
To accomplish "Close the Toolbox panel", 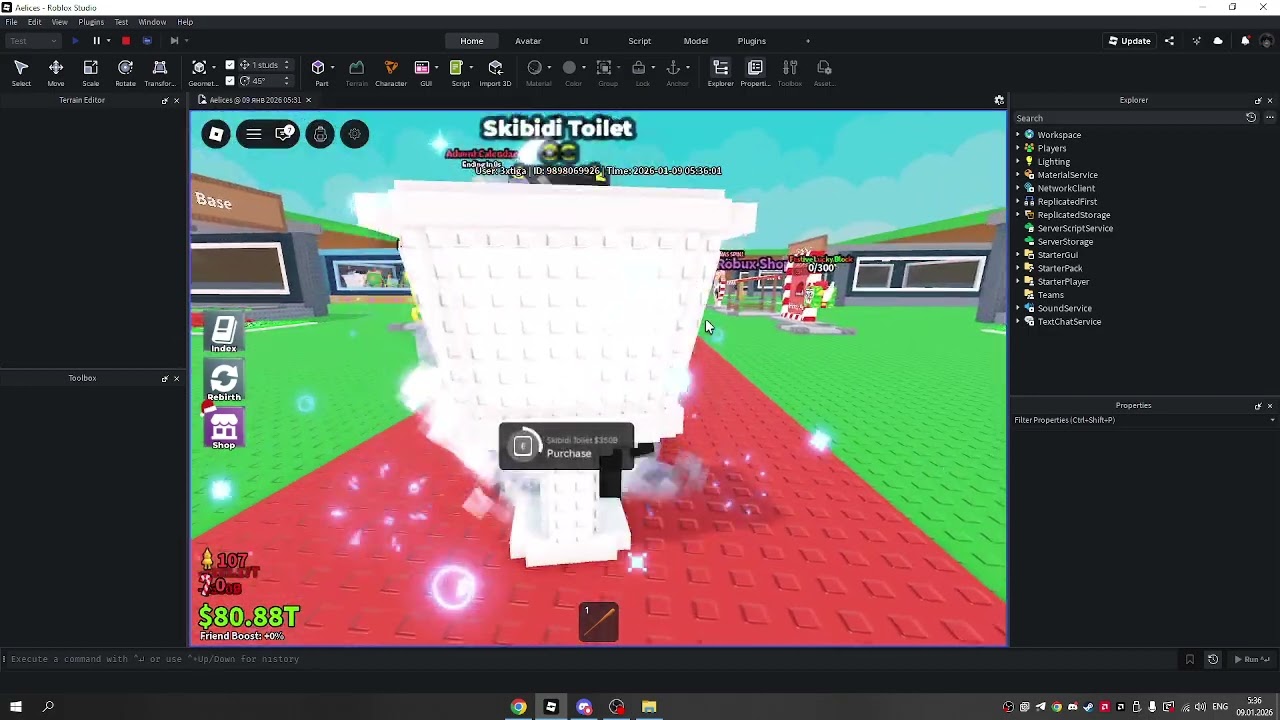I will click(x=177, y=378).
